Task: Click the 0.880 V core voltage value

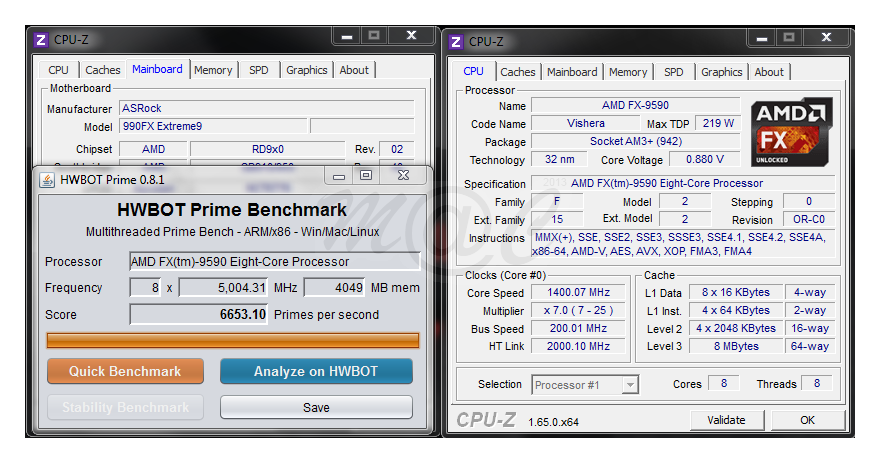Action: 705,159
